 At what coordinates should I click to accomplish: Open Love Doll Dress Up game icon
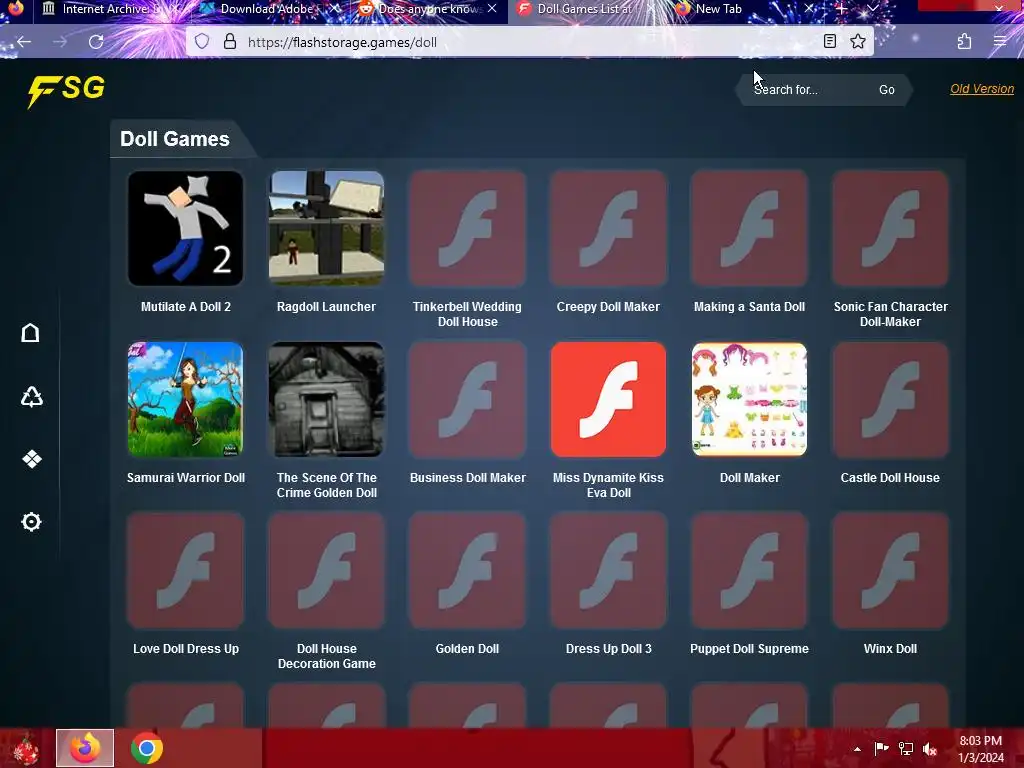point(185,570)
